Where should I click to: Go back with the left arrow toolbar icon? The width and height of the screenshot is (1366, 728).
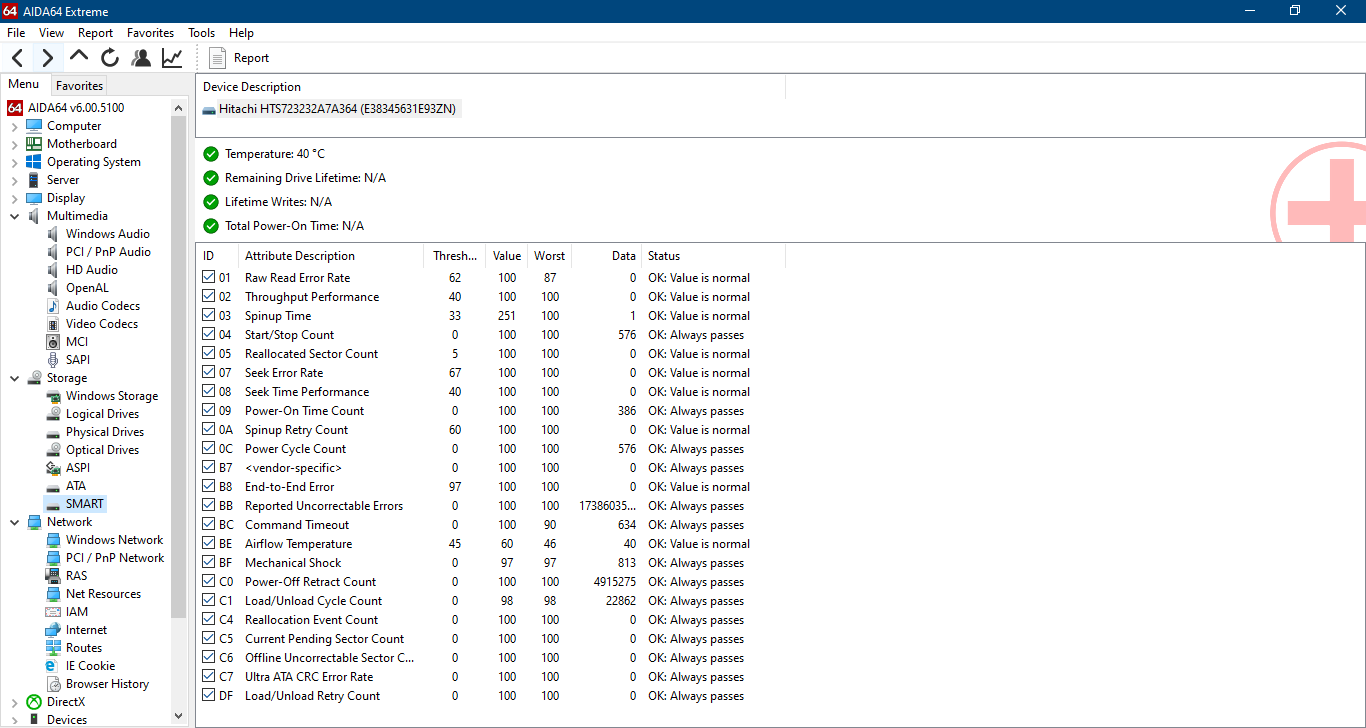click(18, 58)
